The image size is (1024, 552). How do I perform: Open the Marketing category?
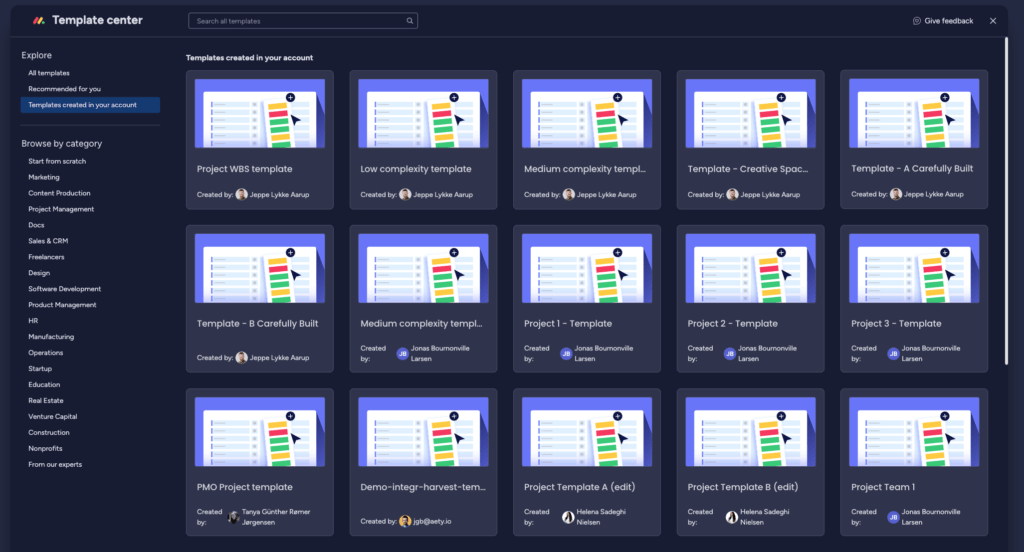pyautogui.click(x=44, y=177)
